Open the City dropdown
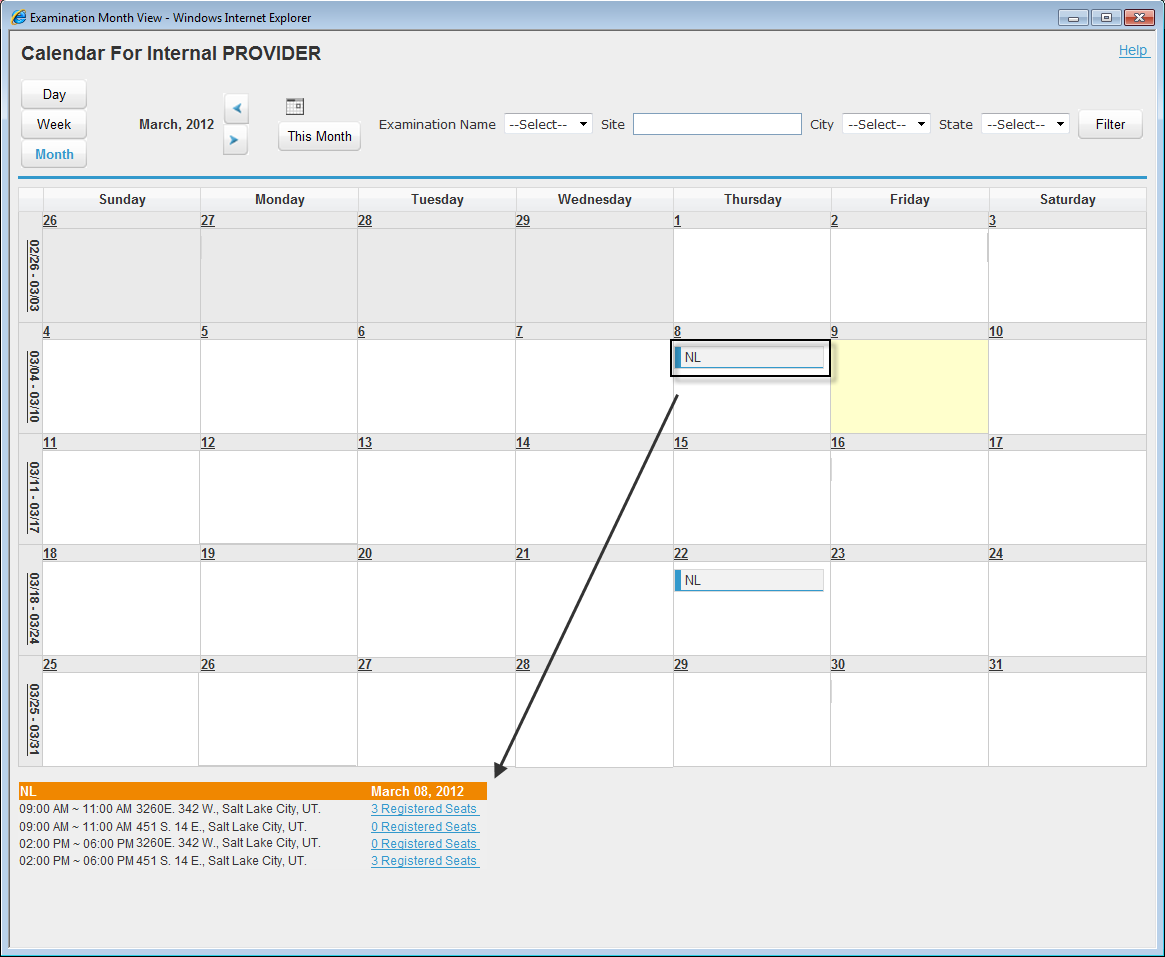Viewport: 1165px width, 957px height. point(886,124)
